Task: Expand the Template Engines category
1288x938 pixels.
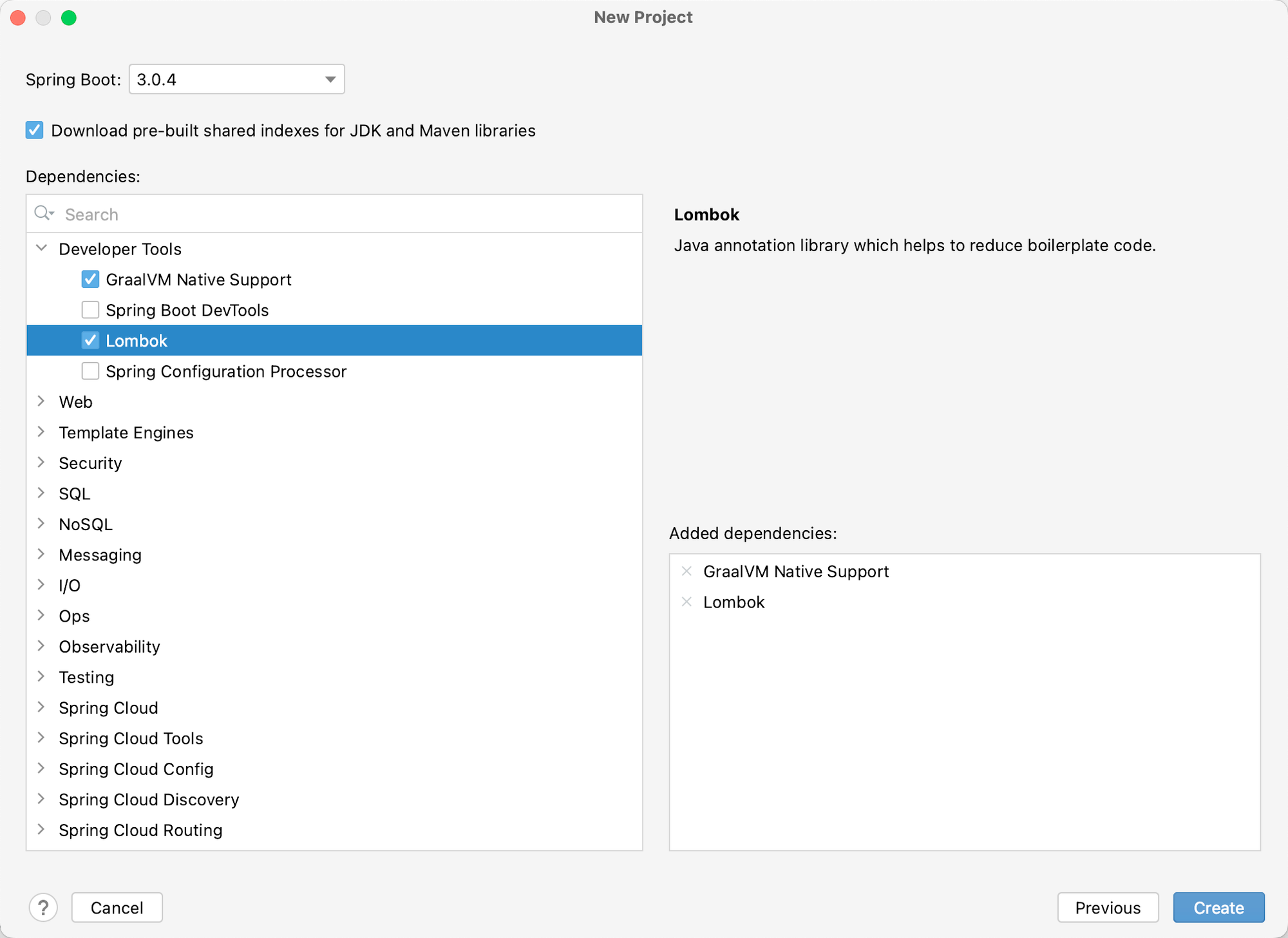Action: point(42,432)
